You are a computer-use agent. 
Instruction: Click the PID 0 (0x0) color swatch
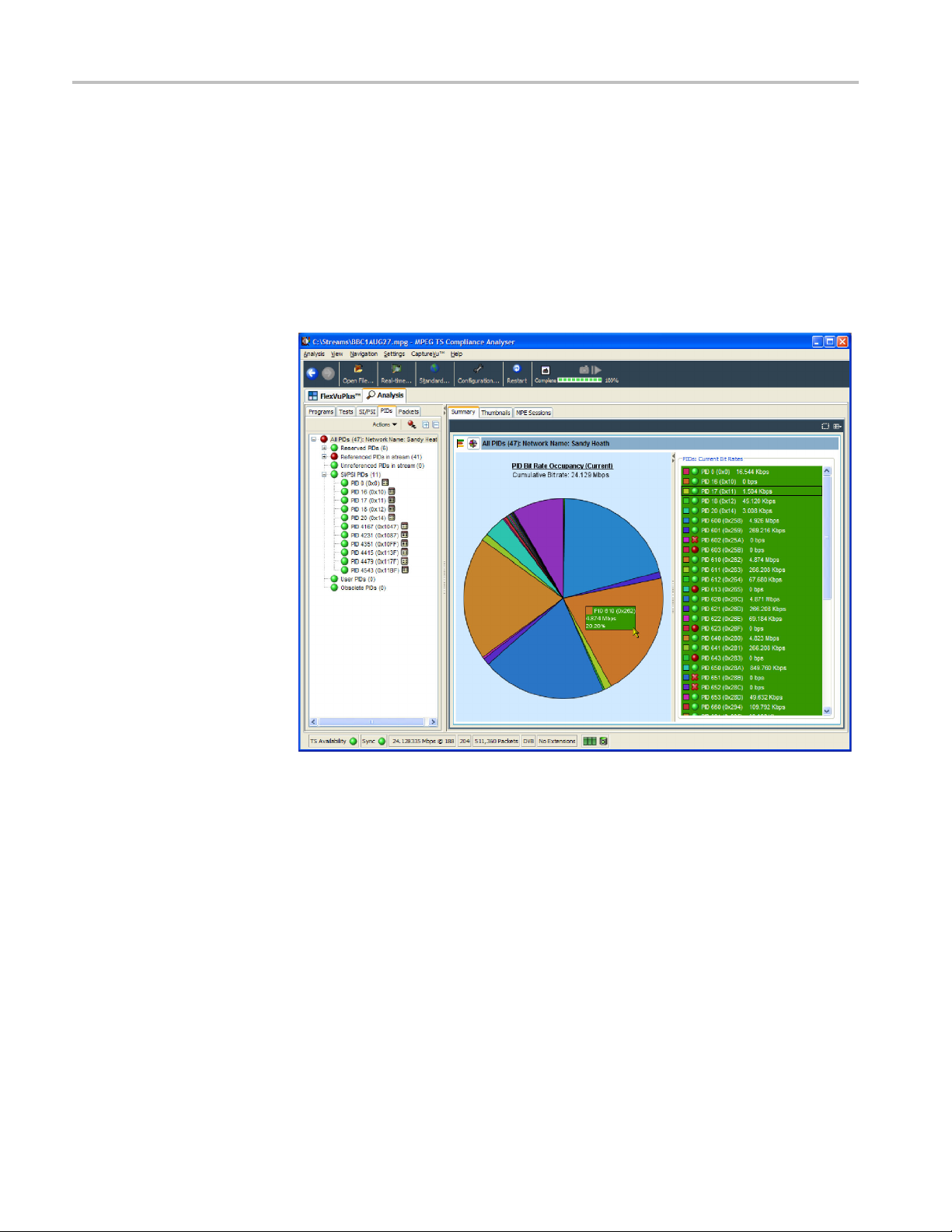point(686,472)
